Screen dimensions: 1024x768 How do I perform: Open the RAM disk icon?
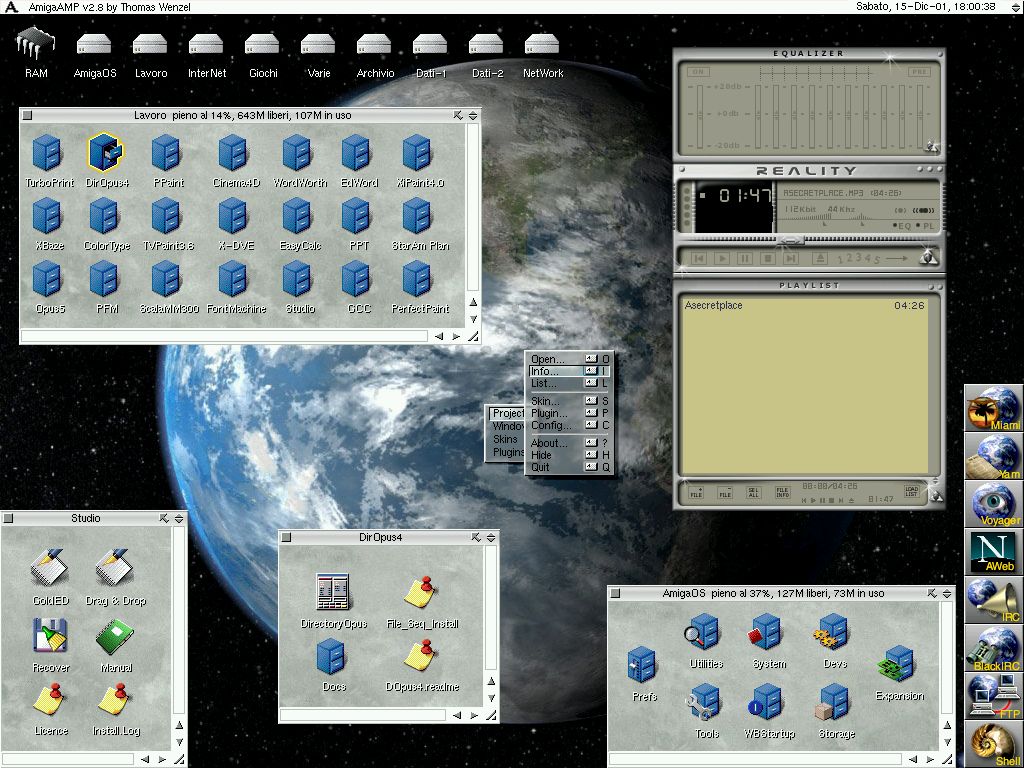click(36, 45)
